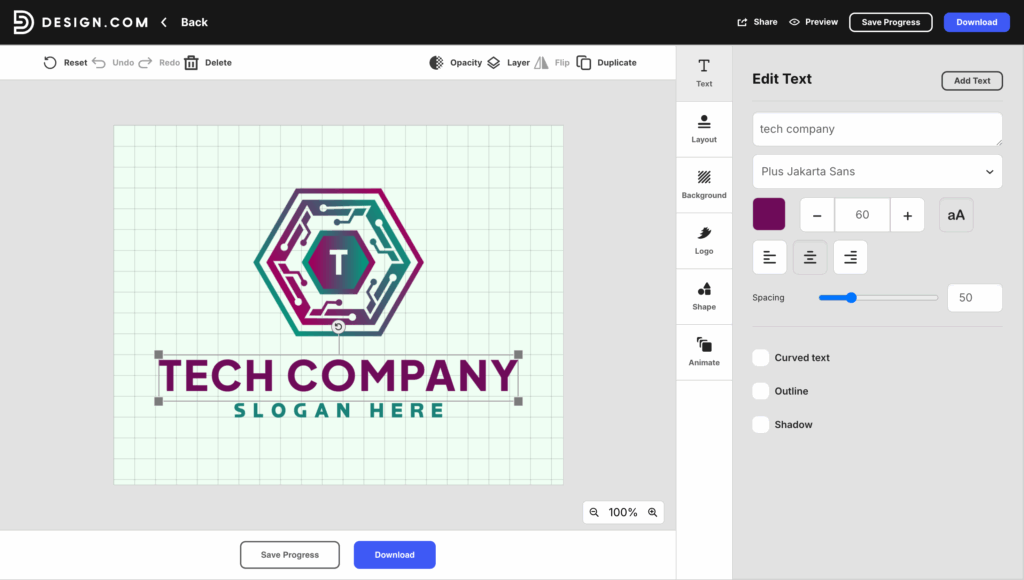Image resolution: width=1024 pixels, height=580 pixels.
Task: Zoom out the canvas with magnifier minus
Action: tap(594, 513)
